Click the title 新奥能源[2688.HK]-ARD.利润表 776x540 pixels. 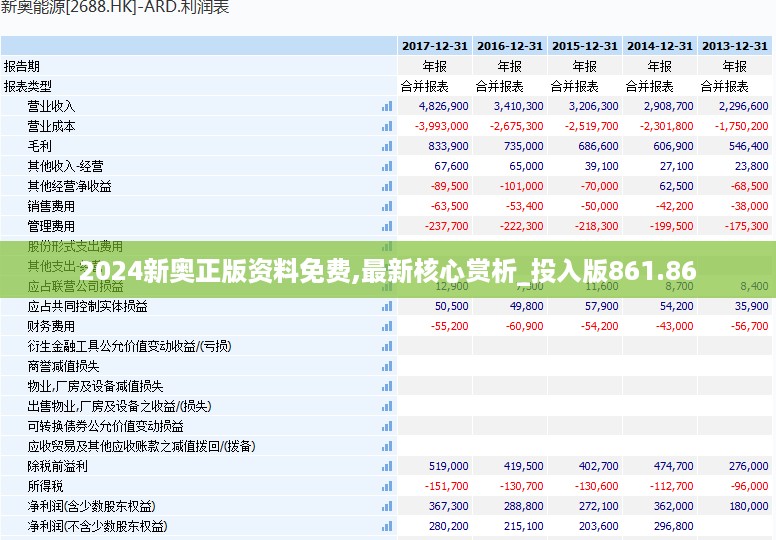115,7
